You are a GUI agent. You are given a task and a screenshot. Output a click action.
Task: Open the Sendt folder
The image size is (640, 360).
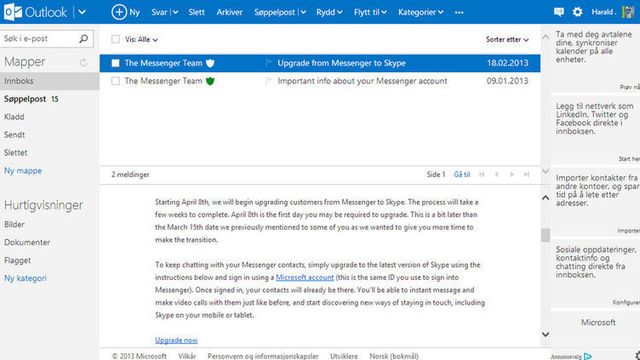point(14,135)
